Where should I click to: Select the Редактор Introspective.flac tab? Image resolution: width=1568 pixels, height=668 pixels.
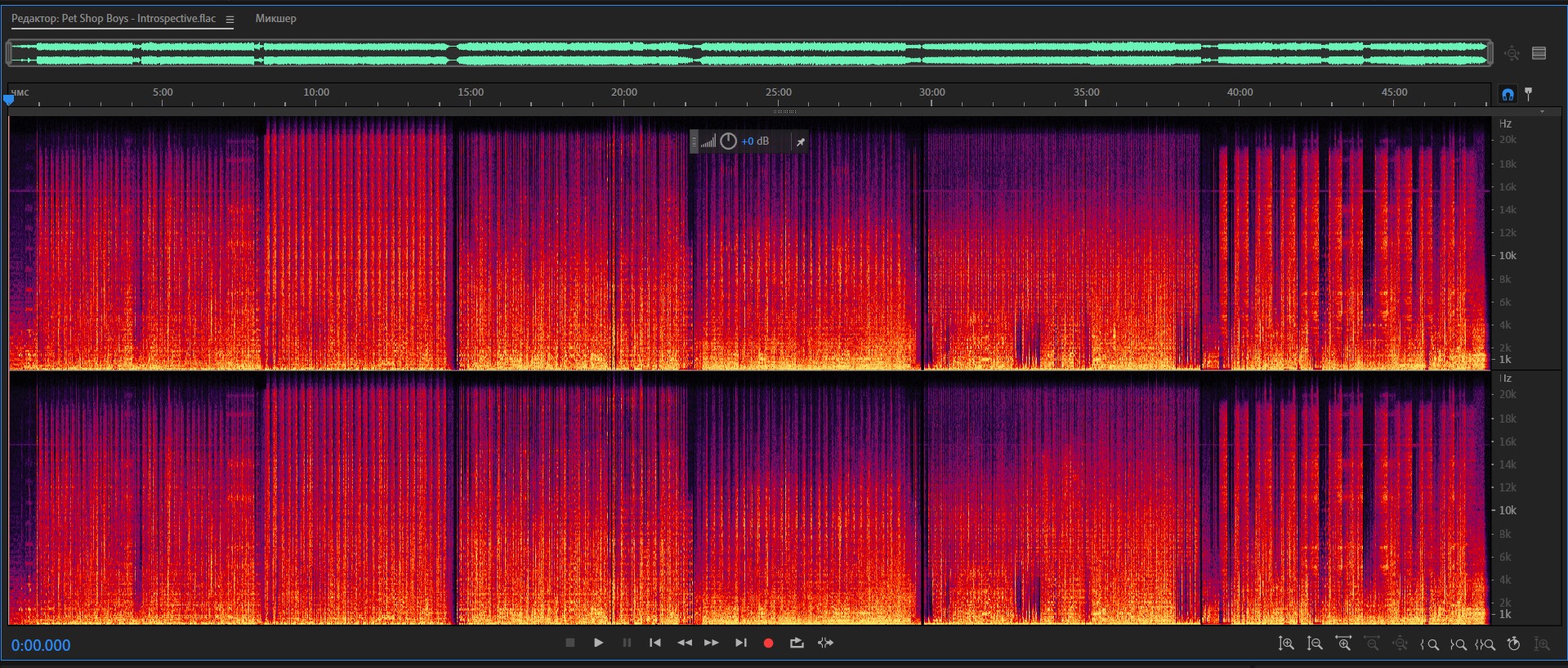pyautogui.click(x=114, y=19)
